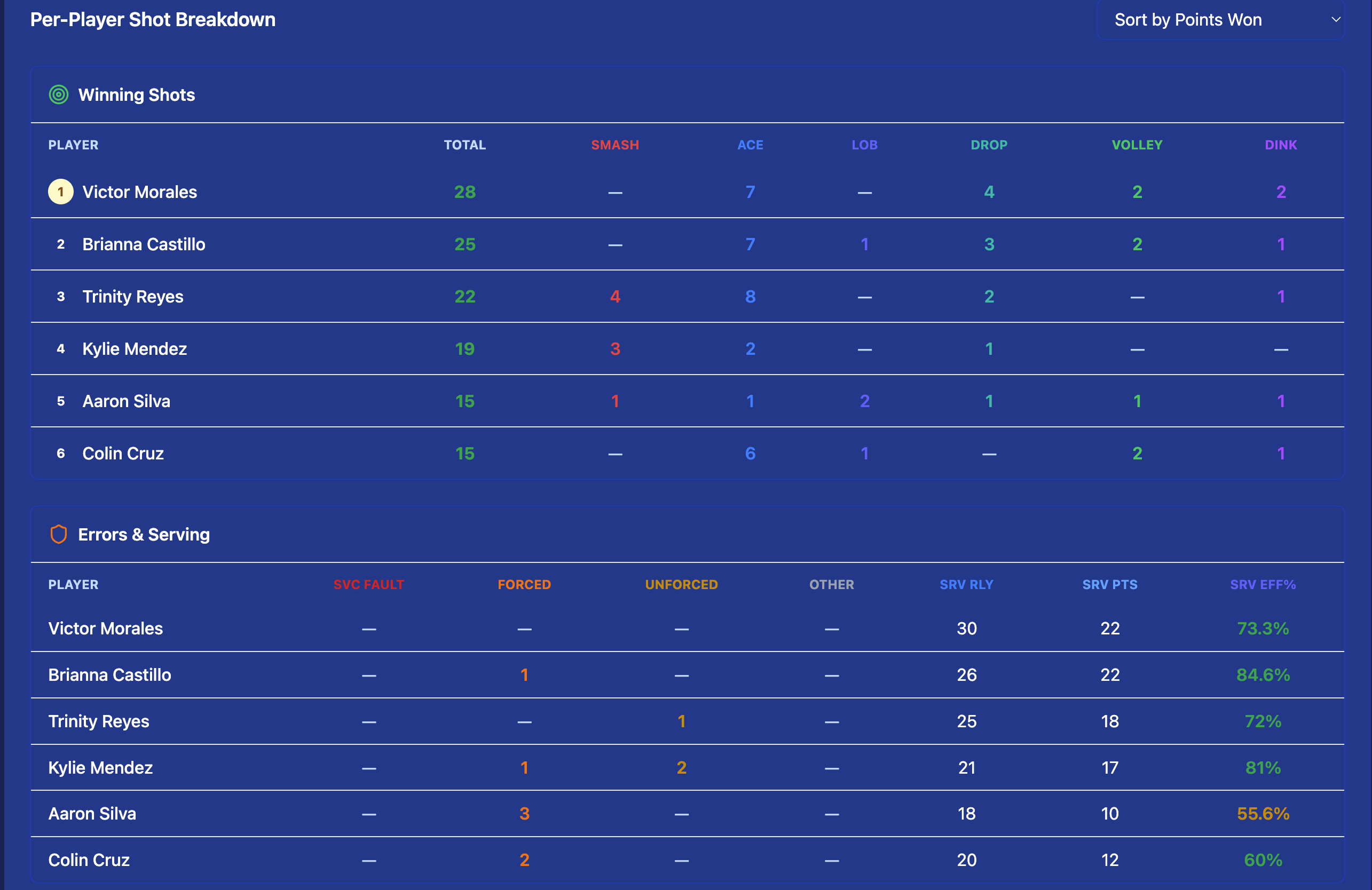Image resolution: width=1372 pixels, height=890 pixels.
Task: Click the VOLLEY column header
Action: pyautogui.click(x=1137, y=145)
